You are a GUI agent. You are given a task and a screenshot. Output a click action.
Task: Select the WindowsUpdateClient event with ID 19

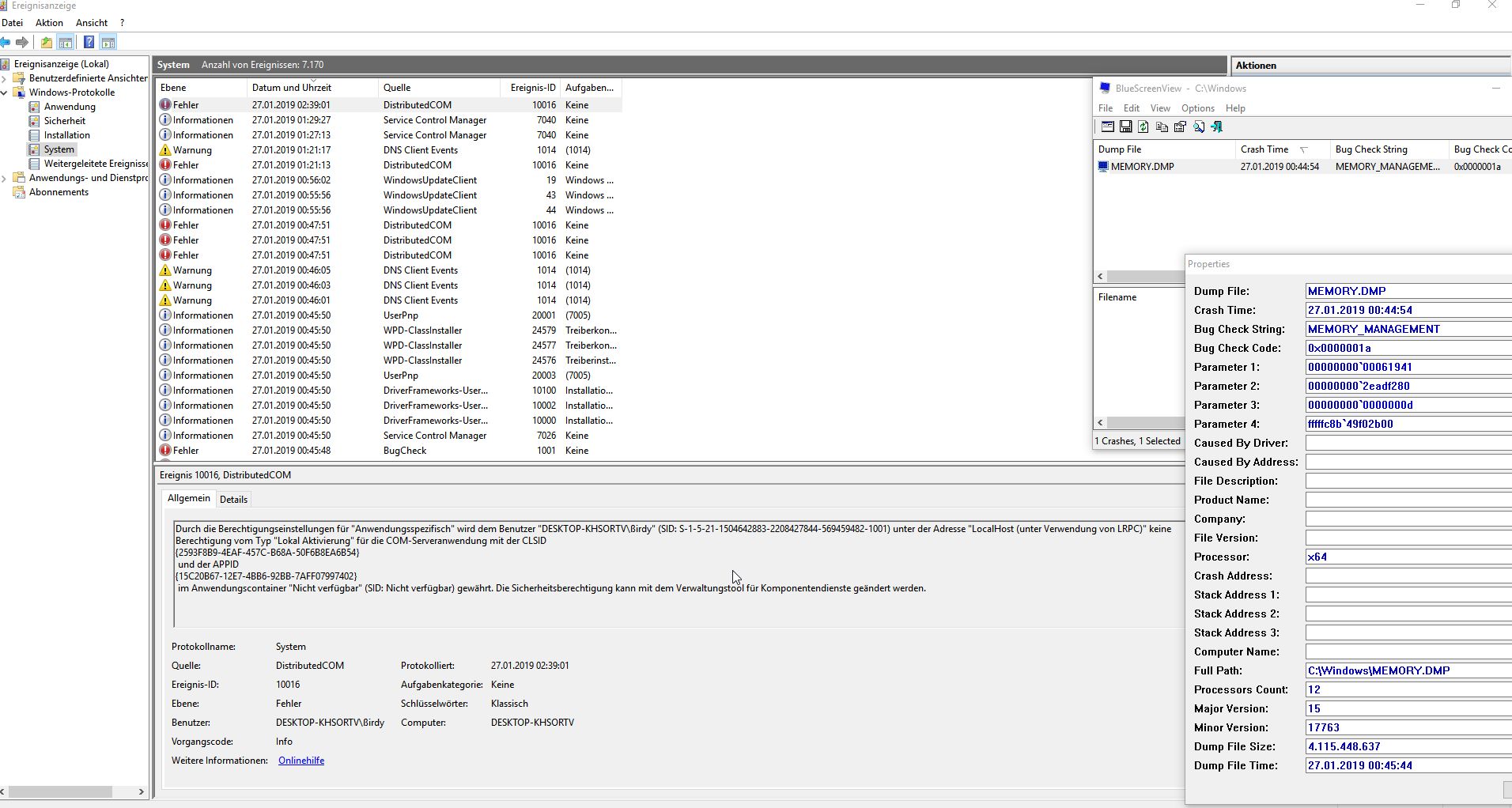tap(389, 180)
